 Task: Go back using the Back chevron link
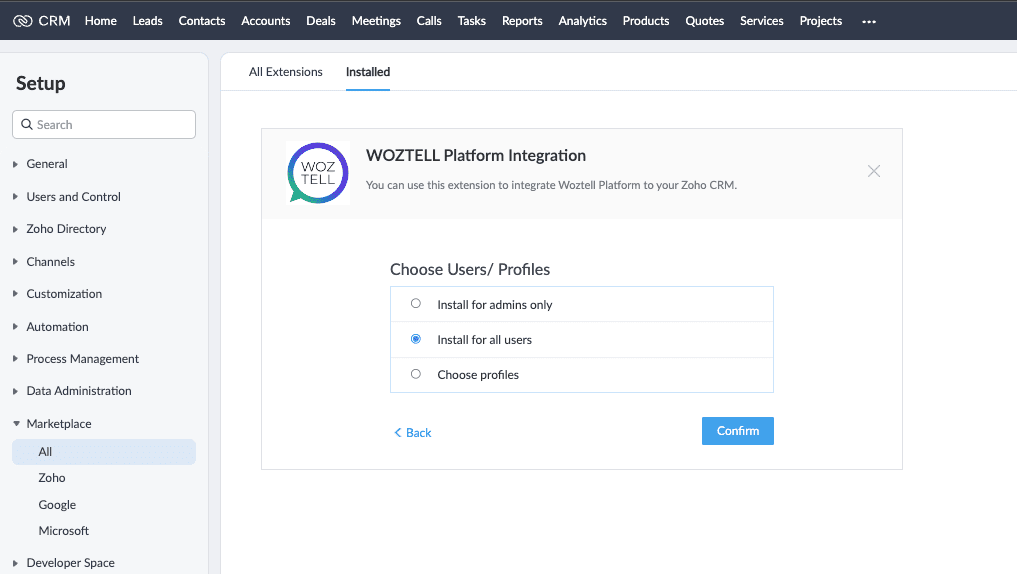click(413, 433)
